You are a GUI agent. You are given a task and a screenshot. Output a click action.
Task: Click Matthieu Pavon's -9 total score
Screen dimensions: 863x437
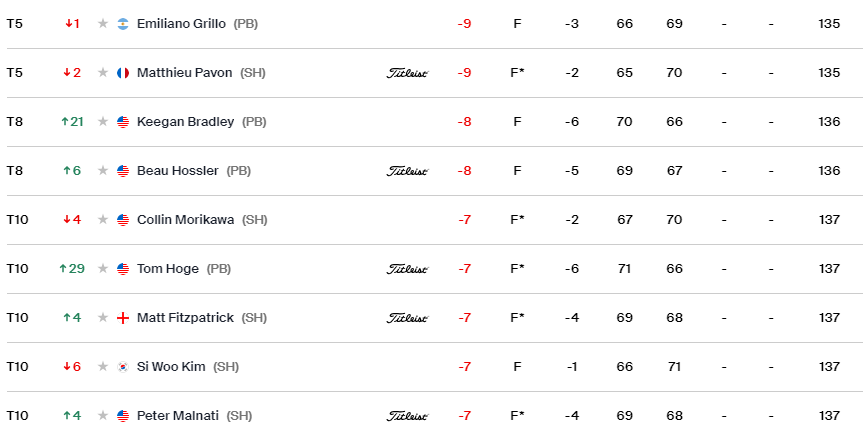(464, 73)
